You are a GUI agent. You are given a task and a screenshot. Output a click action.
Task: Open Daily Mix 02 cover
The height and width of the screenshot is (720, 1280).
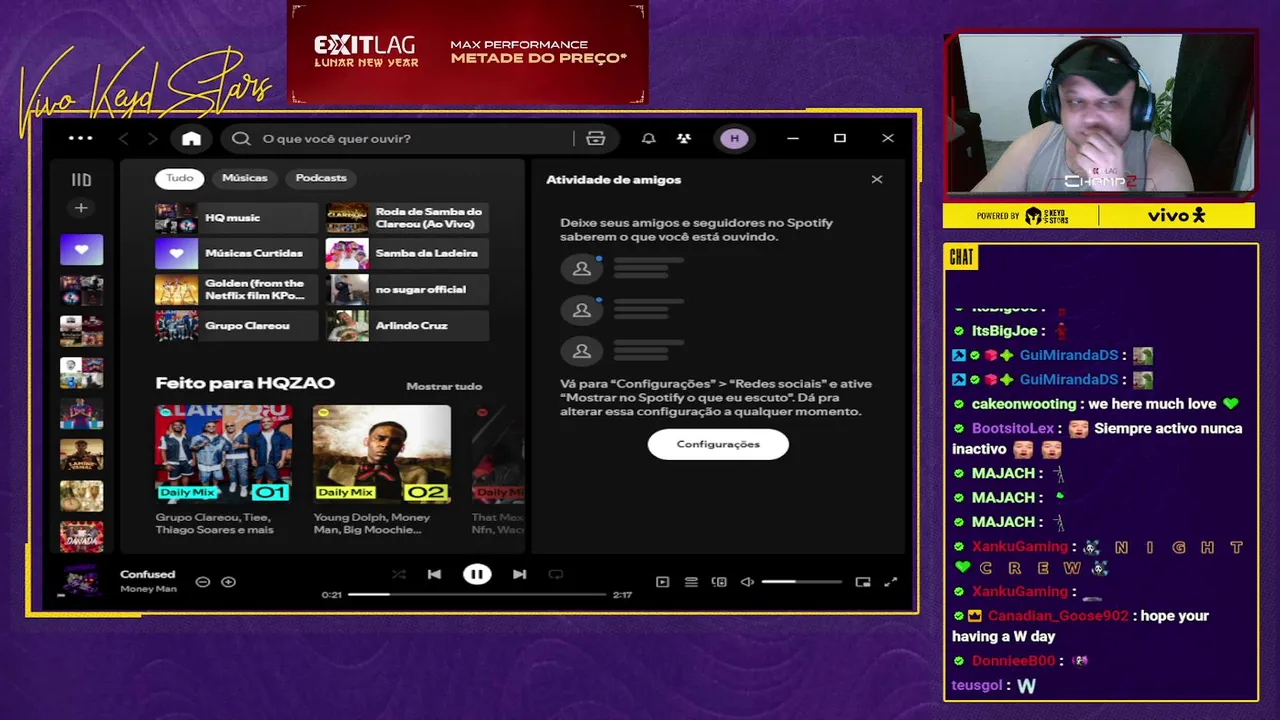tap(381, 453)
